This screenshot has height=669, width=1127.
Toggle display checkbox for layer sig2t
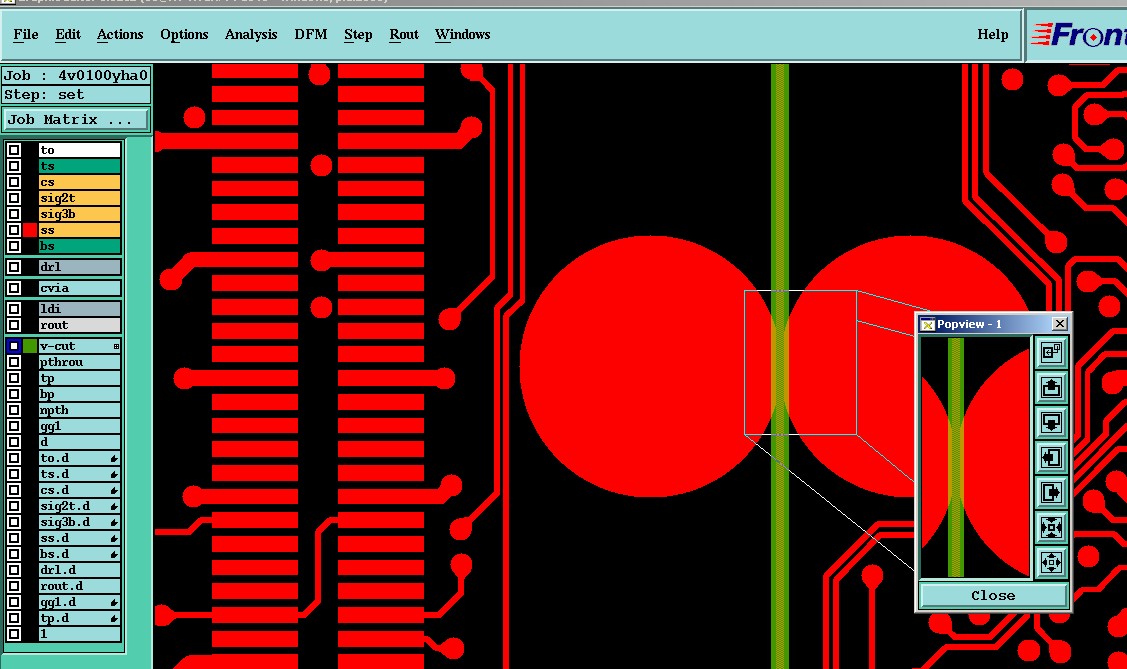click(x=14, y=198)
